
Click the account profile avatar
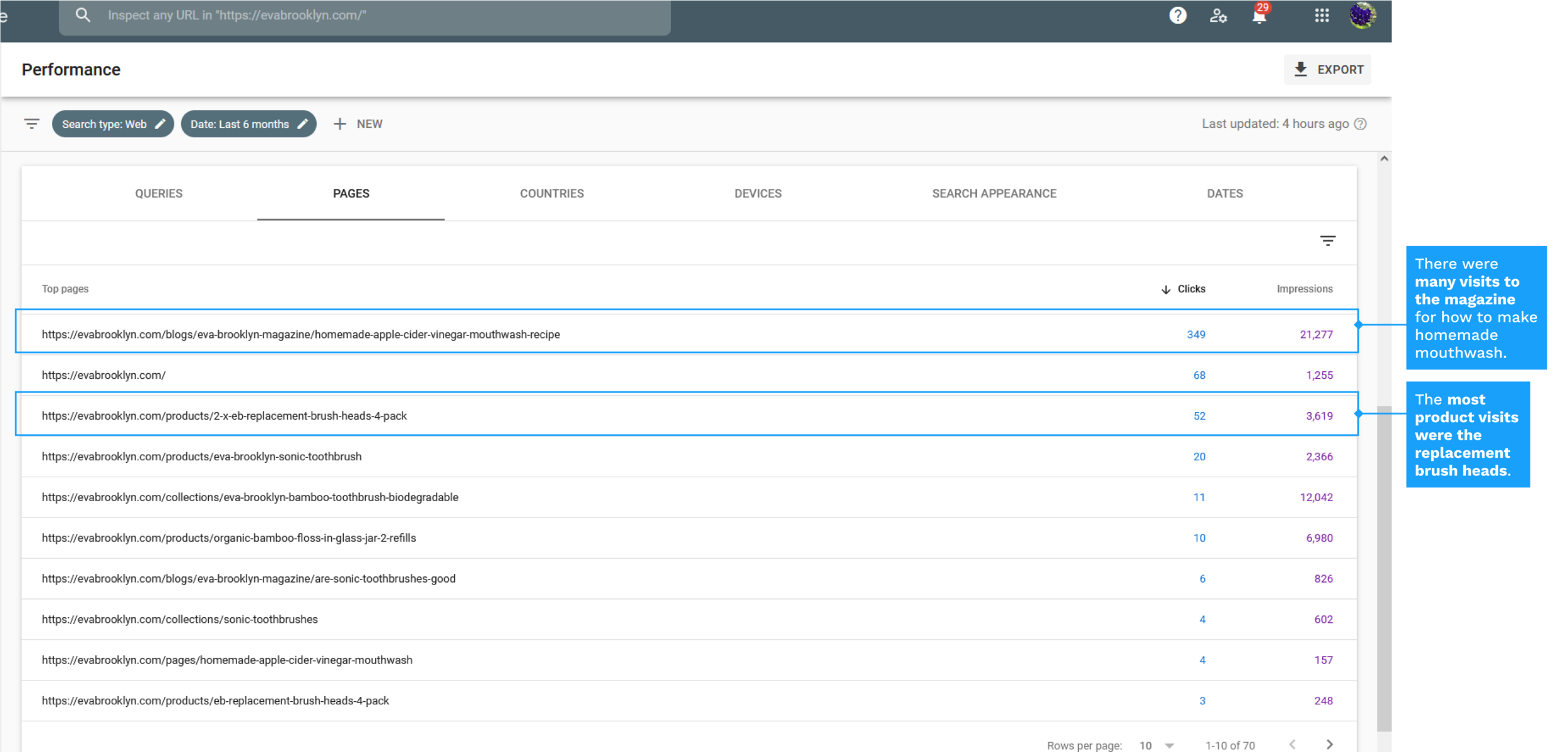(x=1362, y=15)
